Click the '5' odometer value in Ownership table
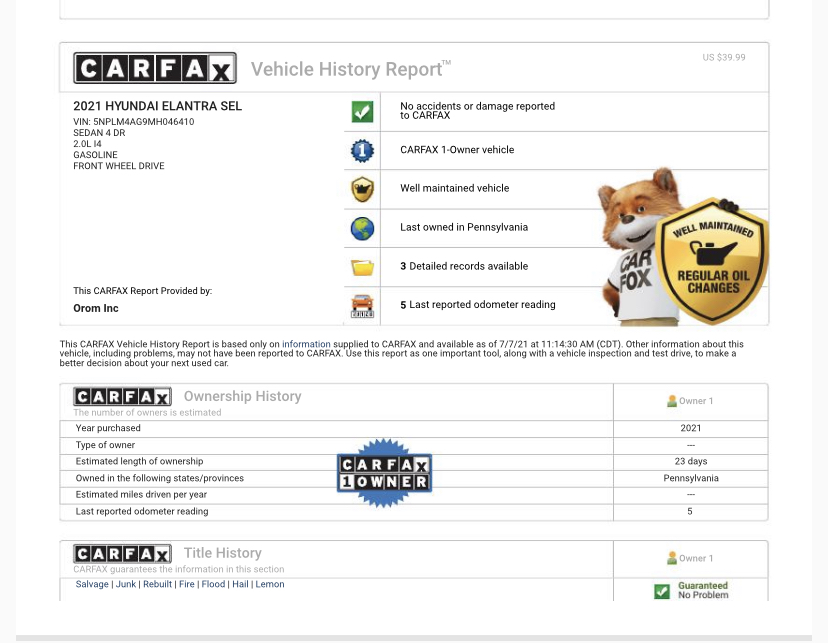Image resolution: width=828 pixels, height=643 pixels. pos(690,512)
